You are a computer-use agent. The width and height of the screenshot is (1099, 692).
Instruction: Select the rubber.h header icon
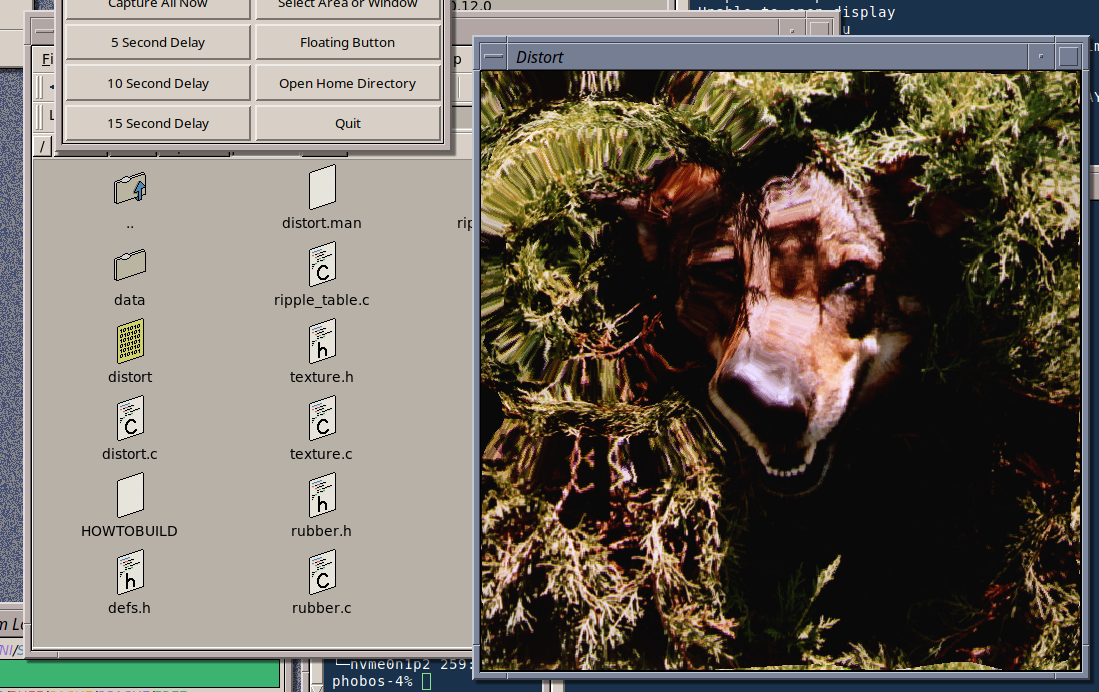(322, 496)
